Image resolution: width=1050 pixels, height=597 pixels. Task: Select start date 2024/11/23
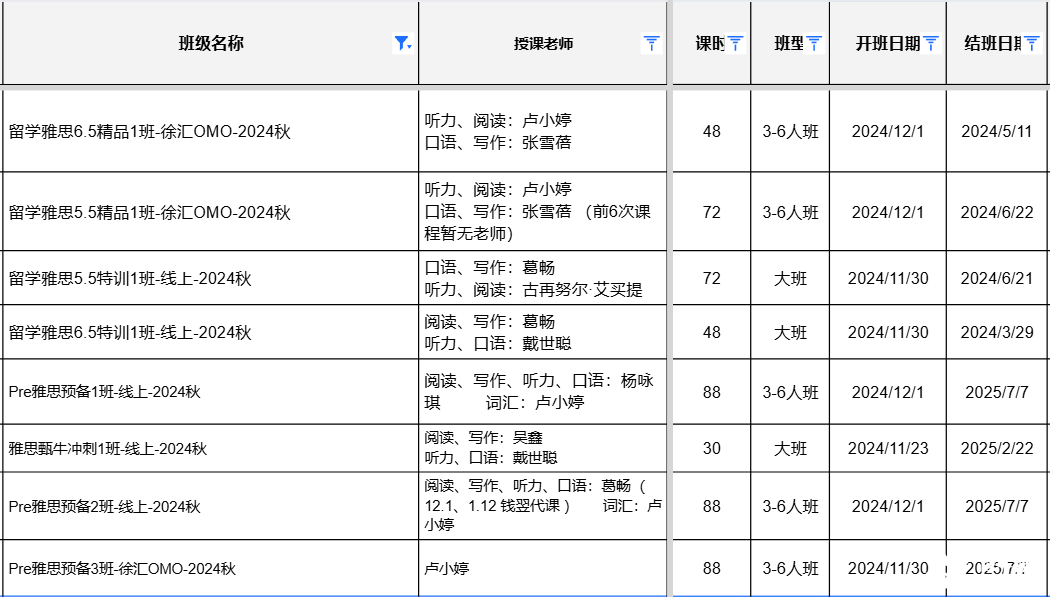(888, 448)
